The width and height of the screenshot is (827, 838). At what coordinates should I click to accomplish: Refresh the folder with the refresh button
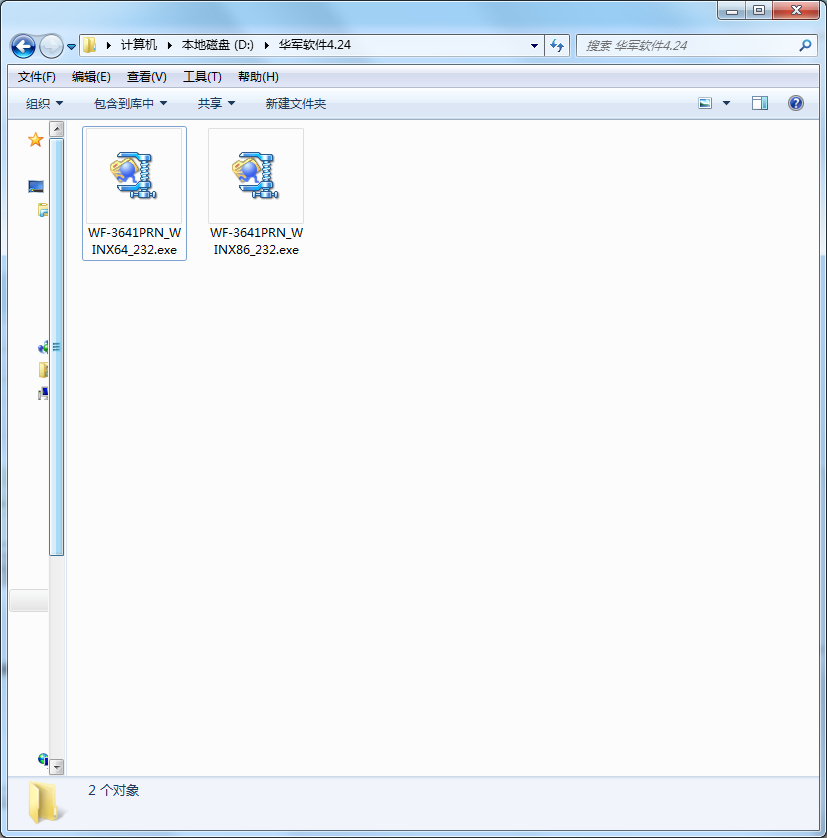(557, 45)
